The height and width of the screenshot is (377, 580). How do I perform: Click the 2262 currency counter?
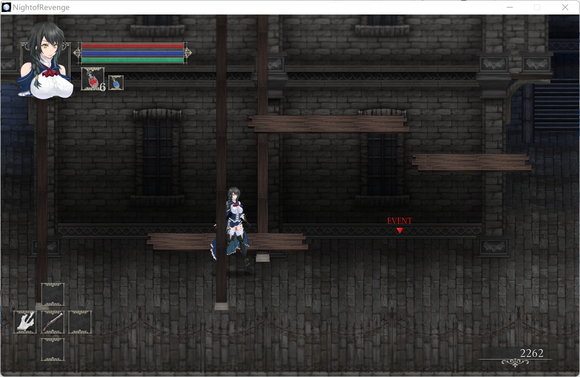532,353
